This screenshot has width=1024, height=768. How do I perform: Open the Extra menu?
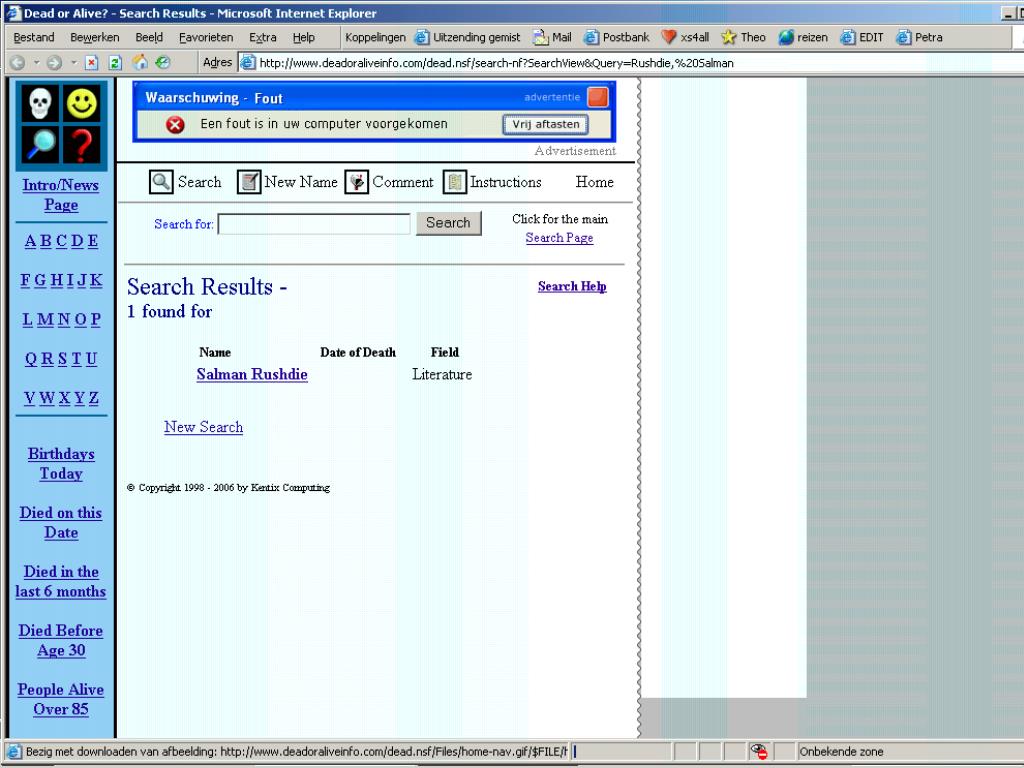[263, 37]
